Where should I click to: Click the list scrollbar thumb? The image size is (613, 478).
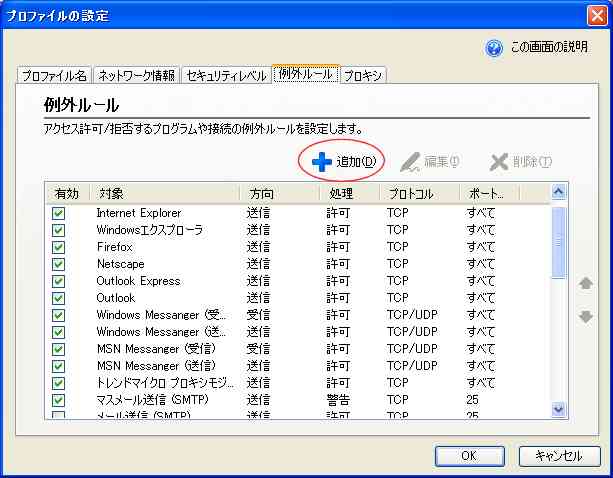pos(558,243)
